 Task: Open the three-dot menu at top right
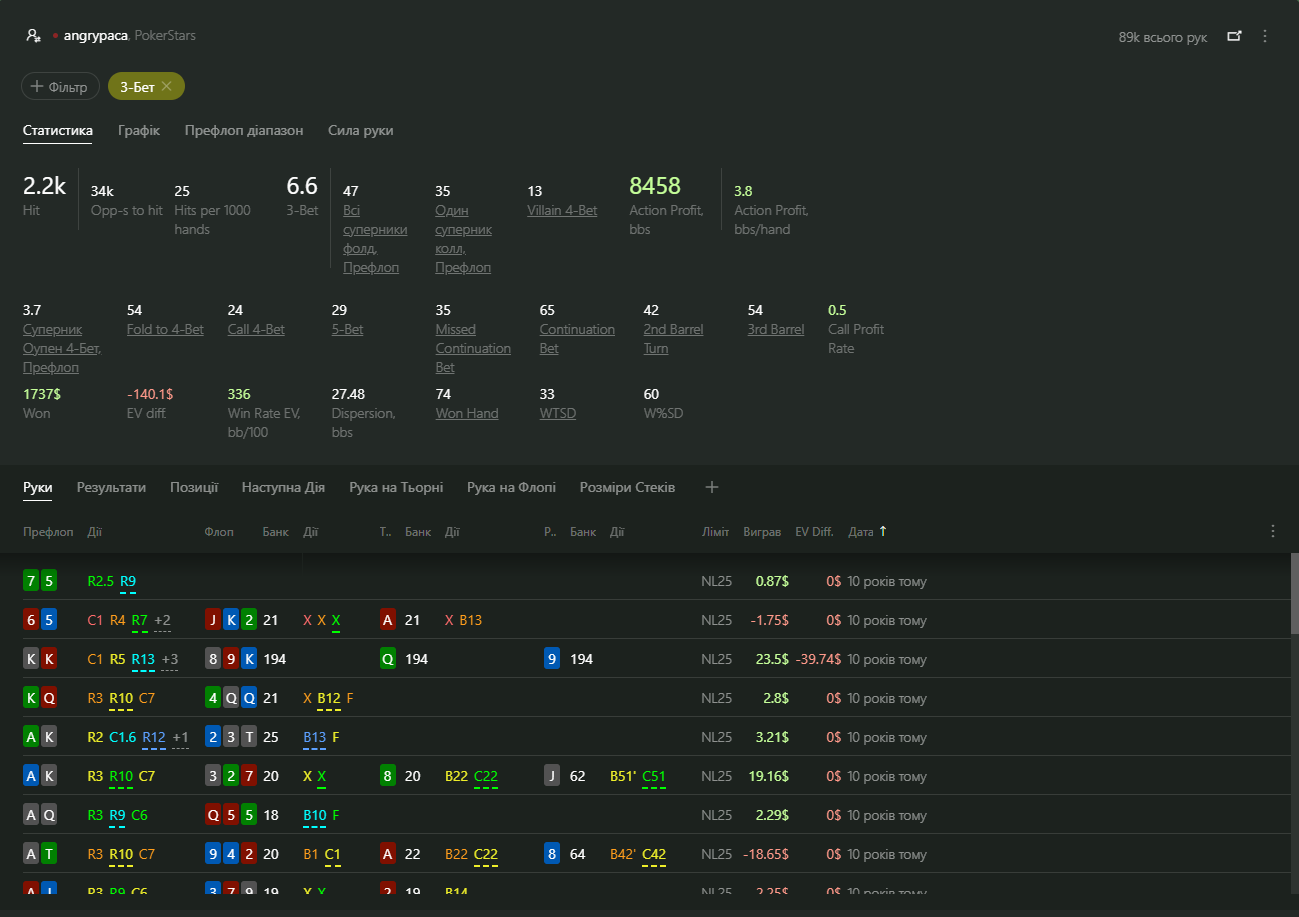[x=1265, y=36]
